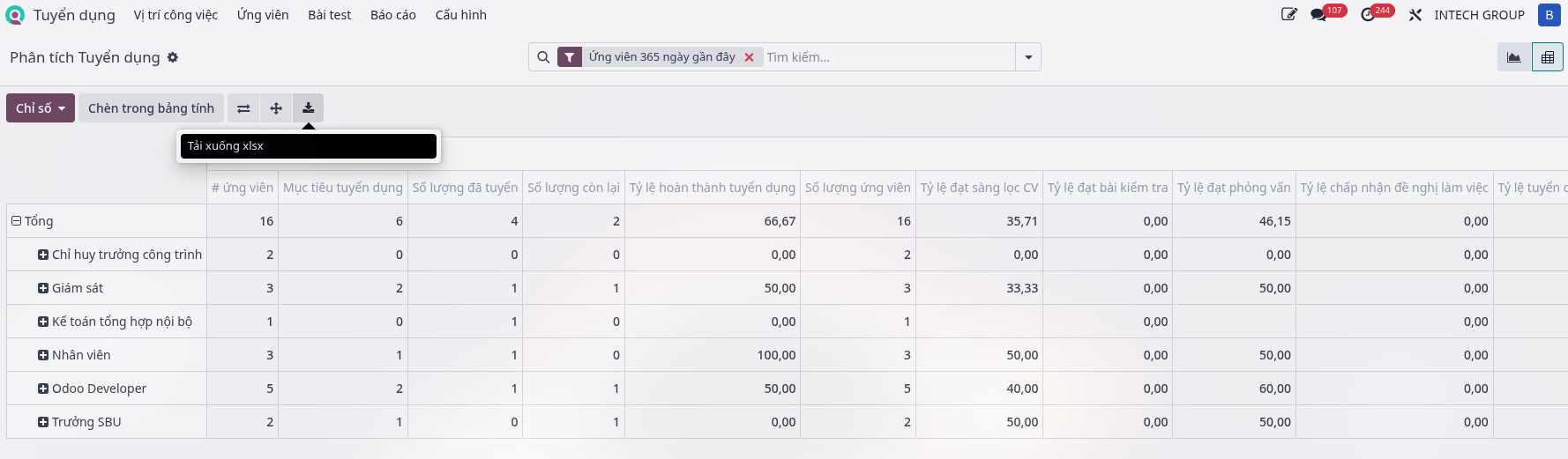
Task: Open the settings gear beside Phân tích Tuyển dụng
Action: coord(173,57)
